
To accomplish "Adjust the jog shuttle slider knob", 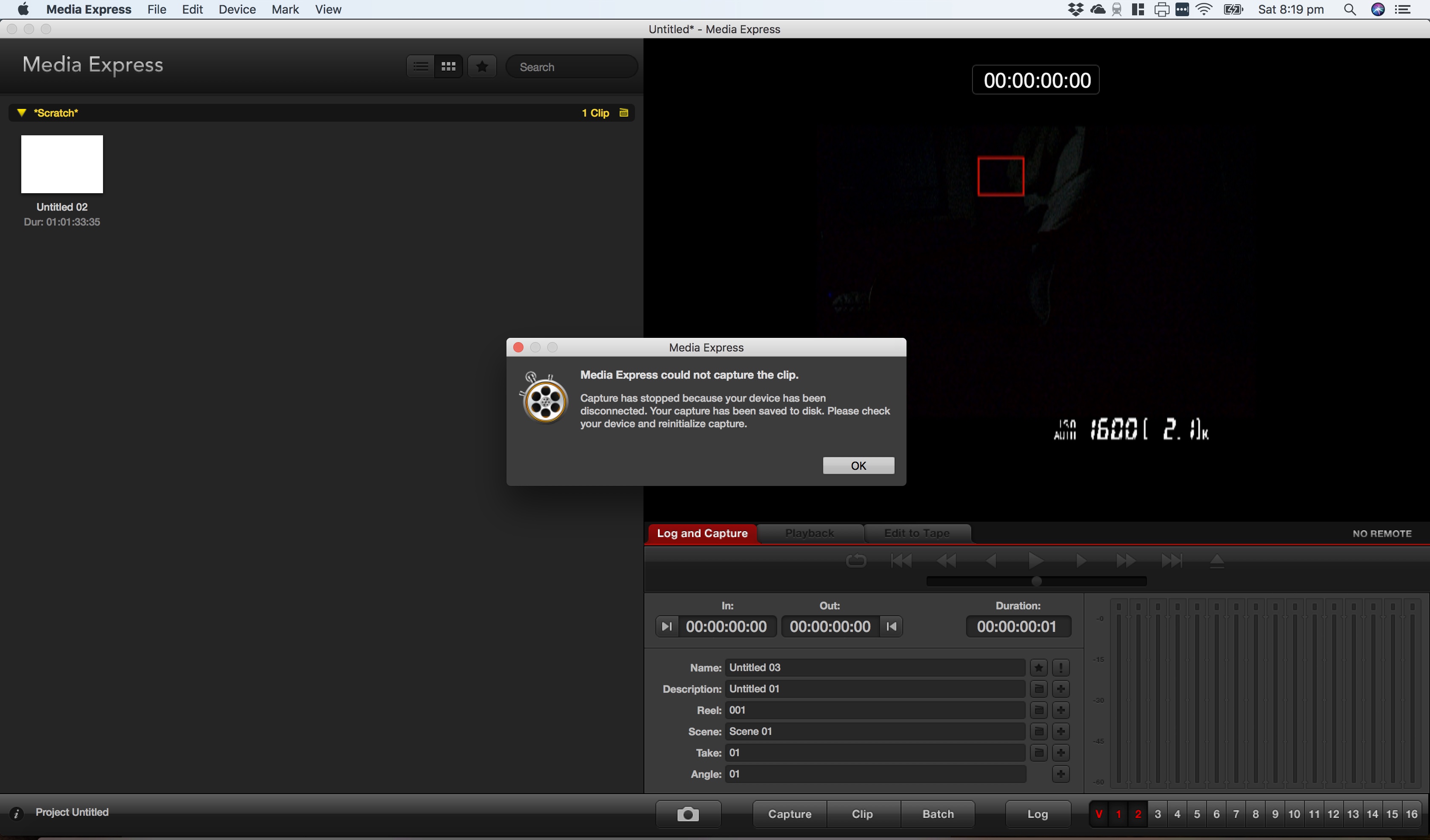I will click(x=1036, y=581).
